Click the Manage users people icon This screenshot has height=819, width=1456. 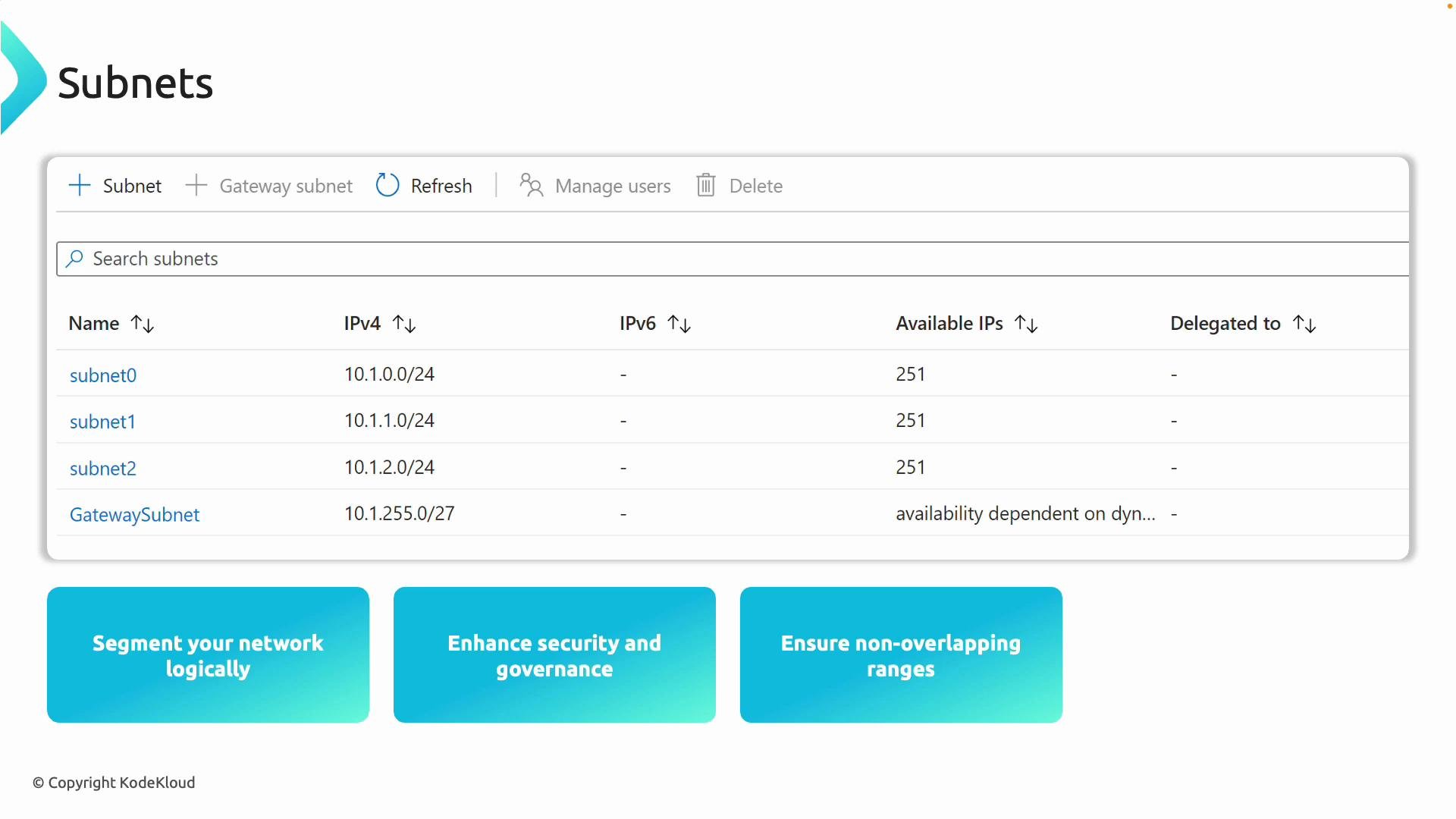(x=532, y=185)
